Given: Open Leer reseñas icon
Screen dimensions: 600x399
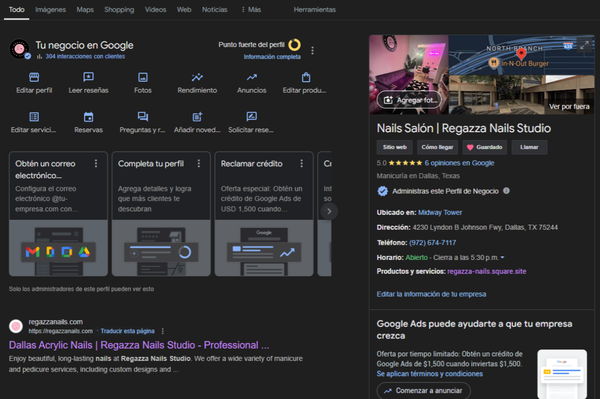Looking at the screenshot, I should (x=88, y=78).
